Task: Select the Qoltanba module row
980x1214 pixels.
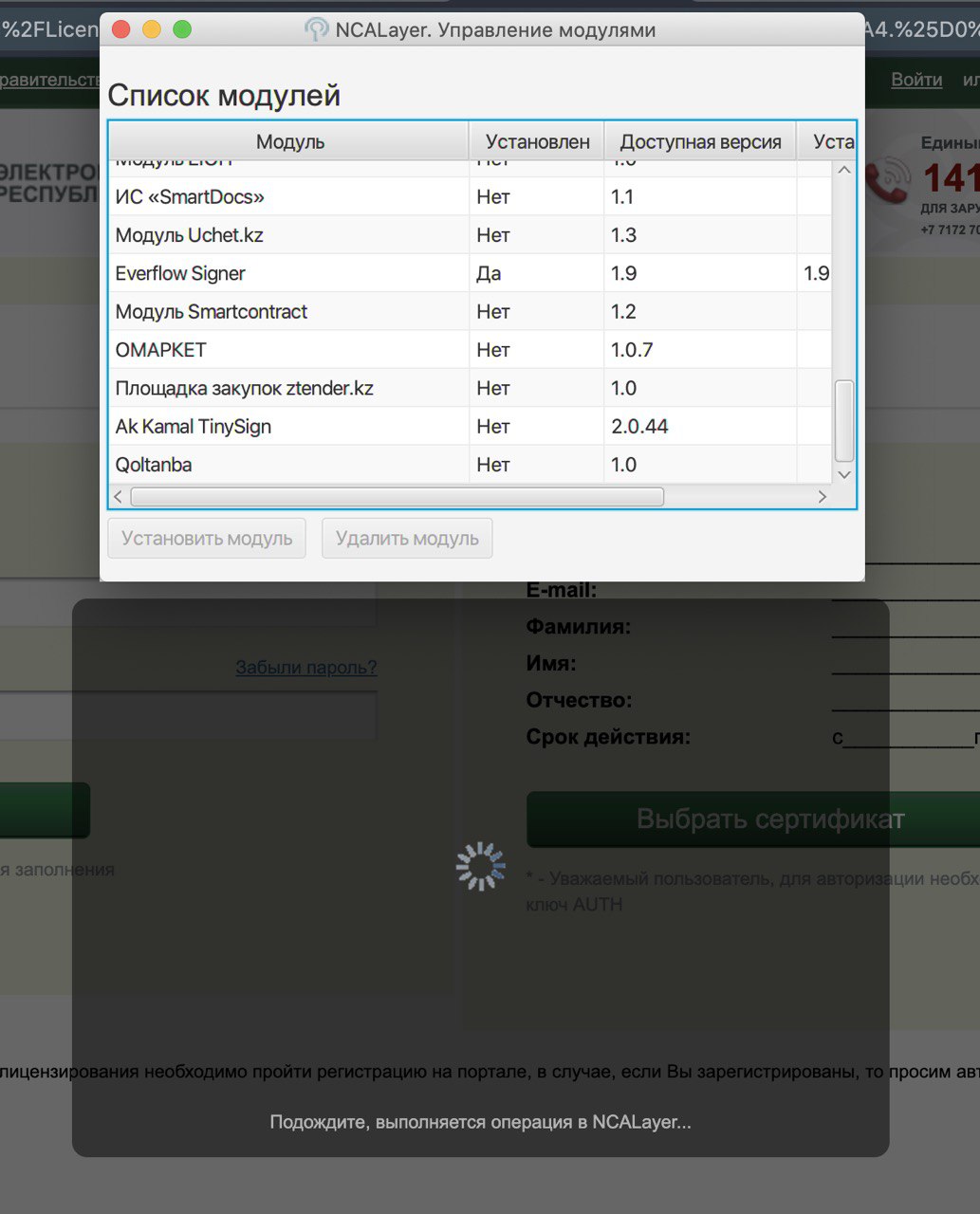Action: [471, 464]
